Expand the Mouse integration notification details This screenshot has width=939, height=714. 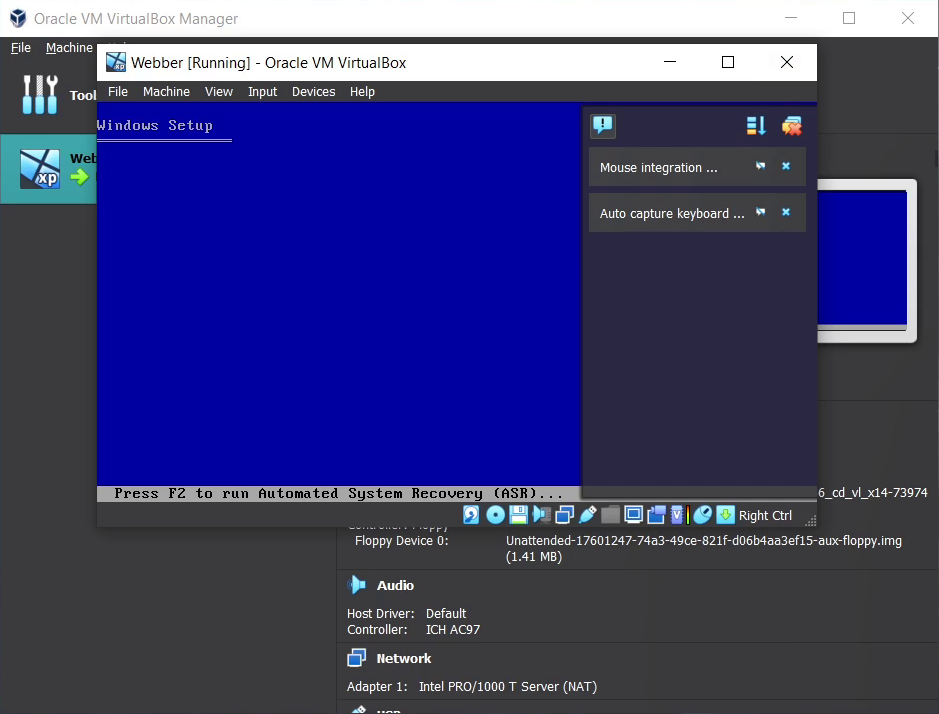pos(761,166)
